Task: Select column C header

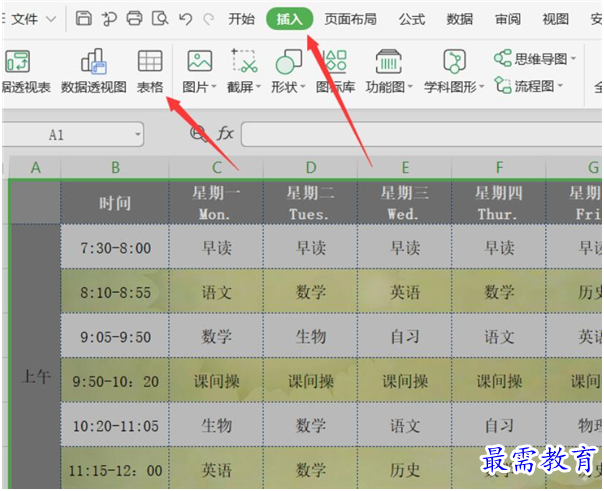Action: pos(216,168)
